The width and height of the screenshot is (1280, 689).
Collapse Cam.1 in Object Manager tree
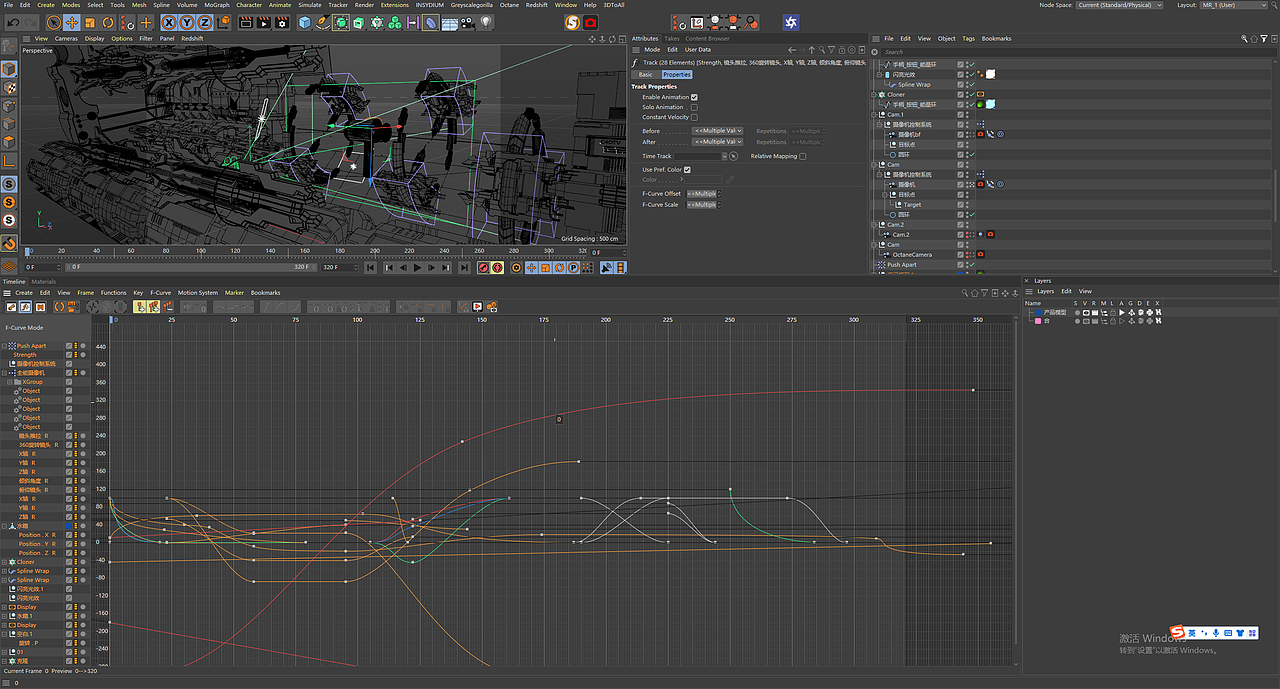point(876,115)
